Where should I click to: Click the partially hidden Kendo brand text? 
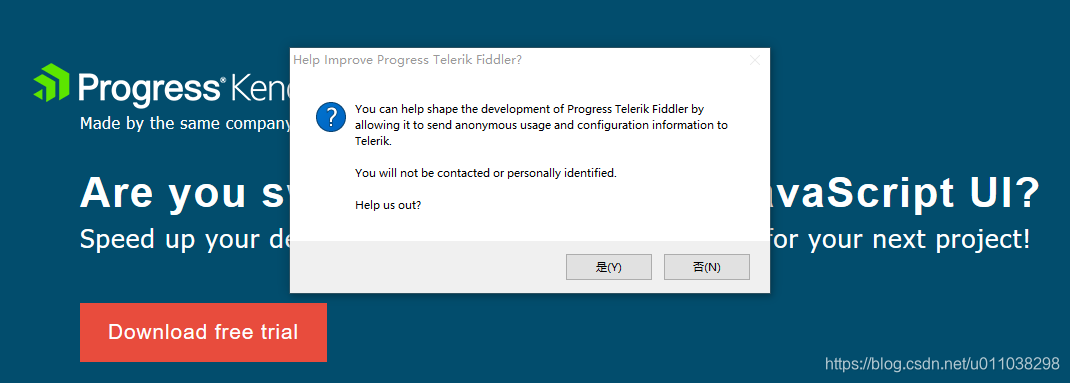[261, 87]
